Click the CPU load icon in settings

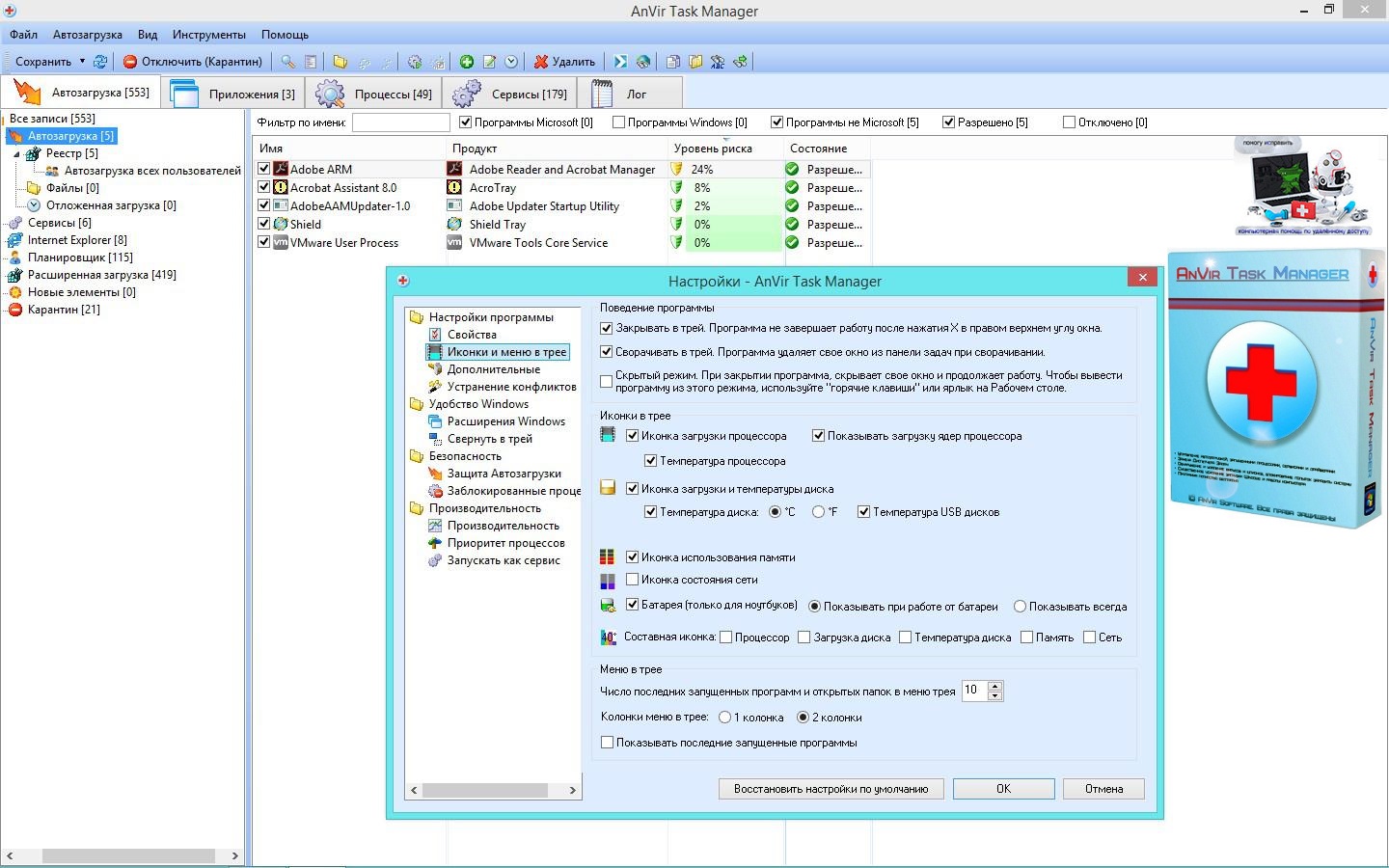608,435
